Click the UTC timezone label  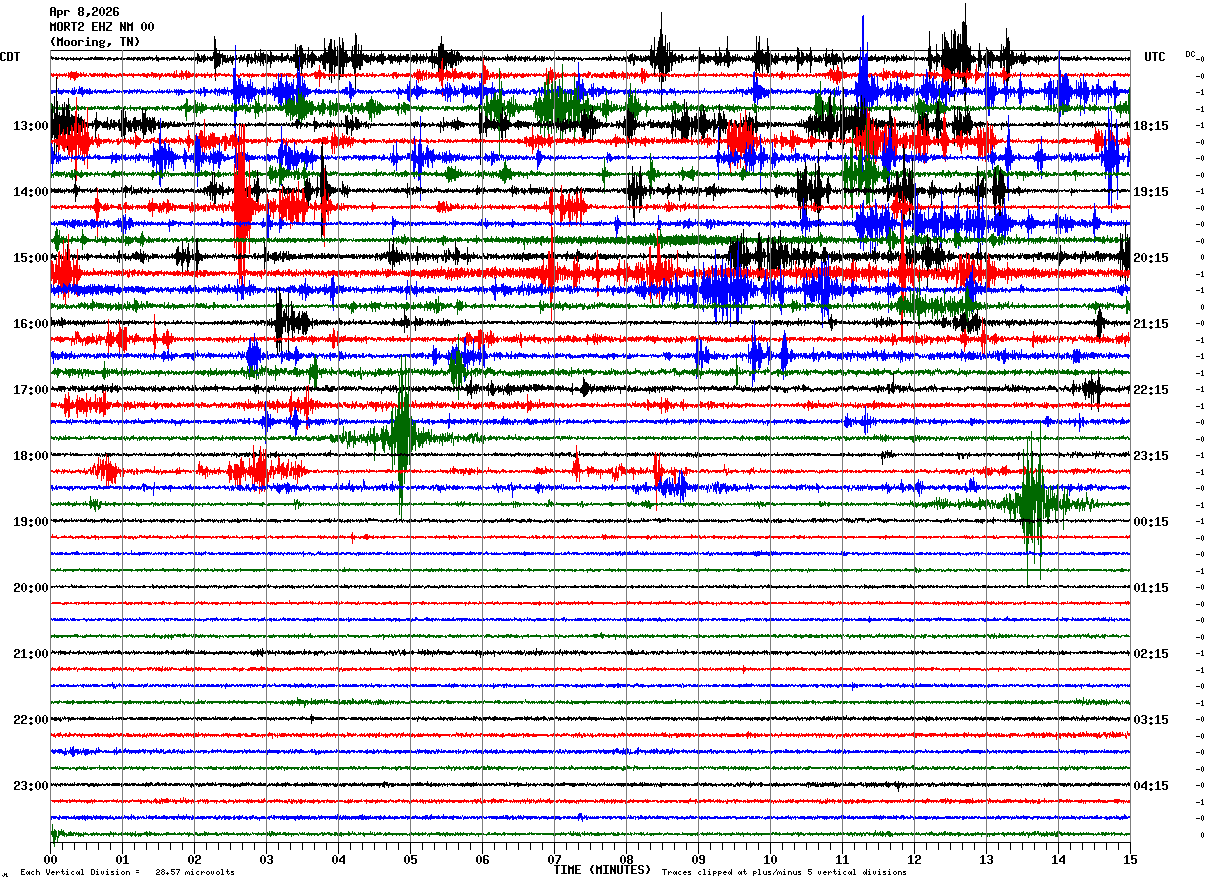pyautogui.click(x=1155, y=57)
